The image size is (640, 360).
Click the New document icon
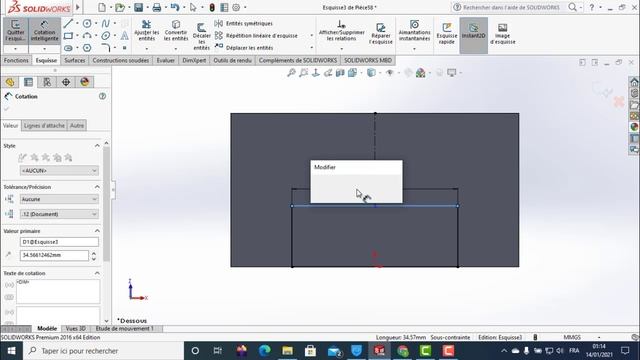(x=102, y=7)
